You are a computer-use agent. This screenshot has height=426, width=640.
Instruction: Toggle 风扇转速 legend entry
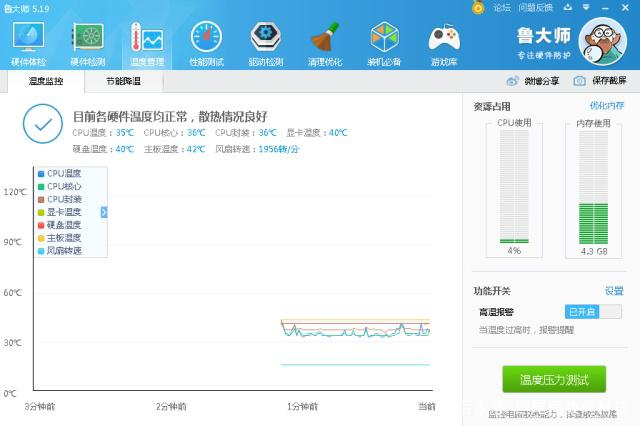[x=60, y=251]
